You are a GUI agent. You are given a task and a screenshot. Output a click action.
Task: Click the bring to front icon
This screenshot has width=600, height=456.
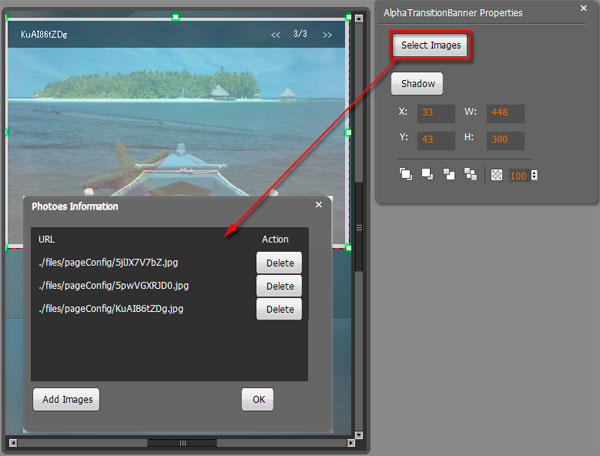tap(405, 174)
